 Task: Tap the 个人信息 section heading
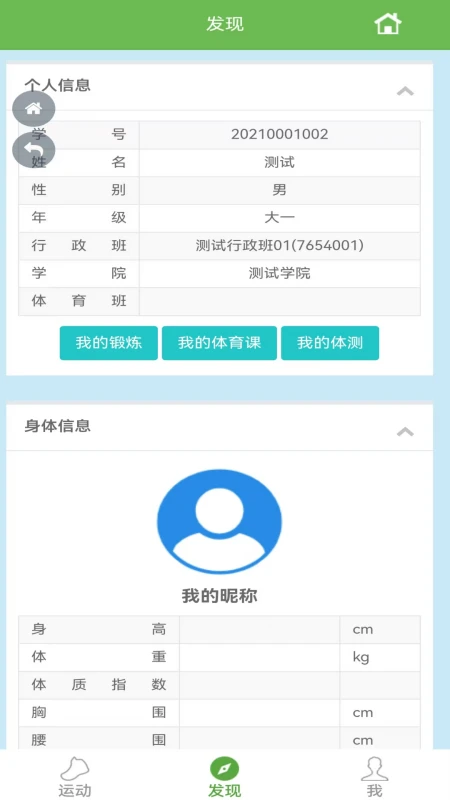[x=58, y=85]
